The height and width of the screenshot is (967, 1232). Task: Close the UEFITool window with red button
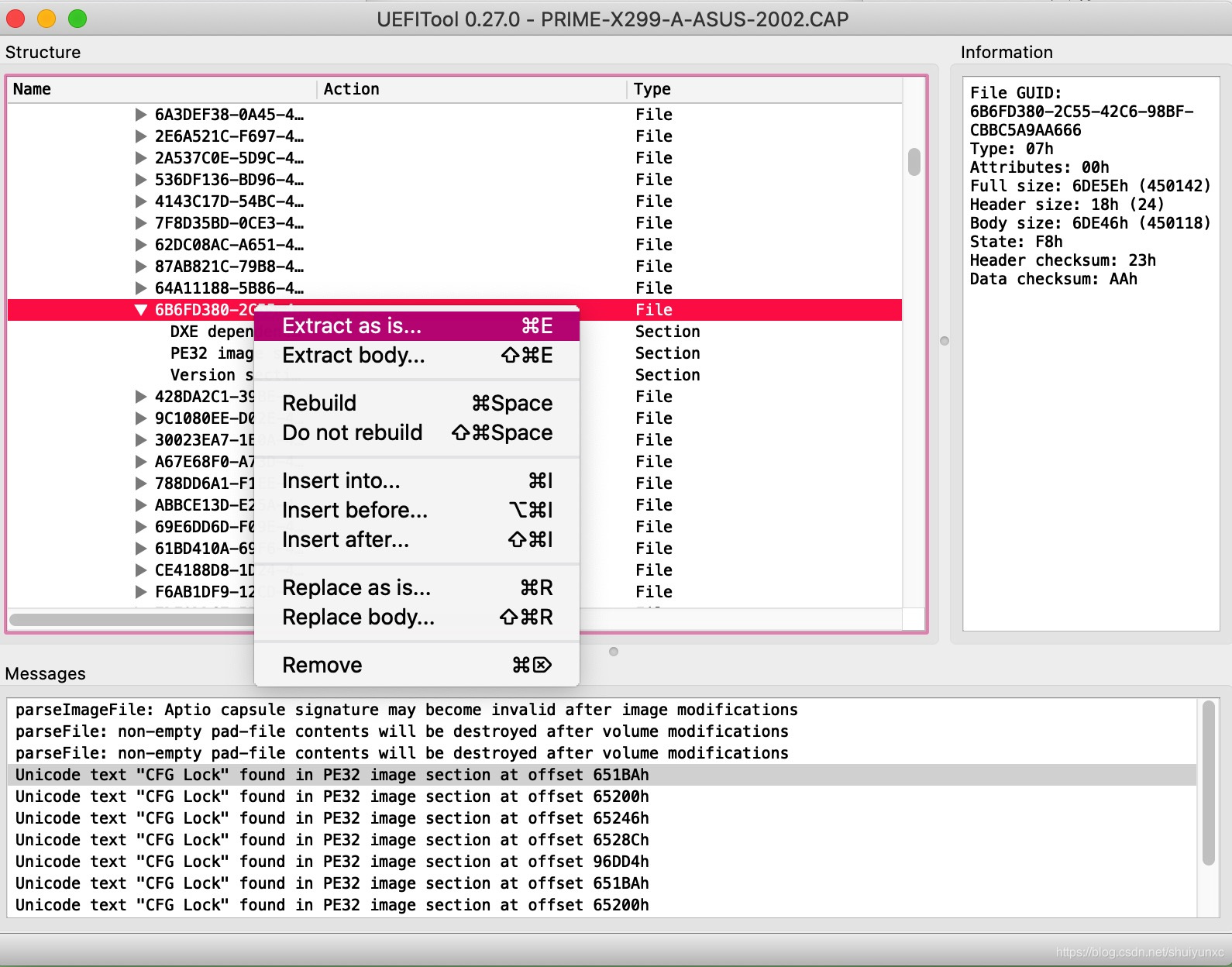pyautogui.click(x=15, y=19)
